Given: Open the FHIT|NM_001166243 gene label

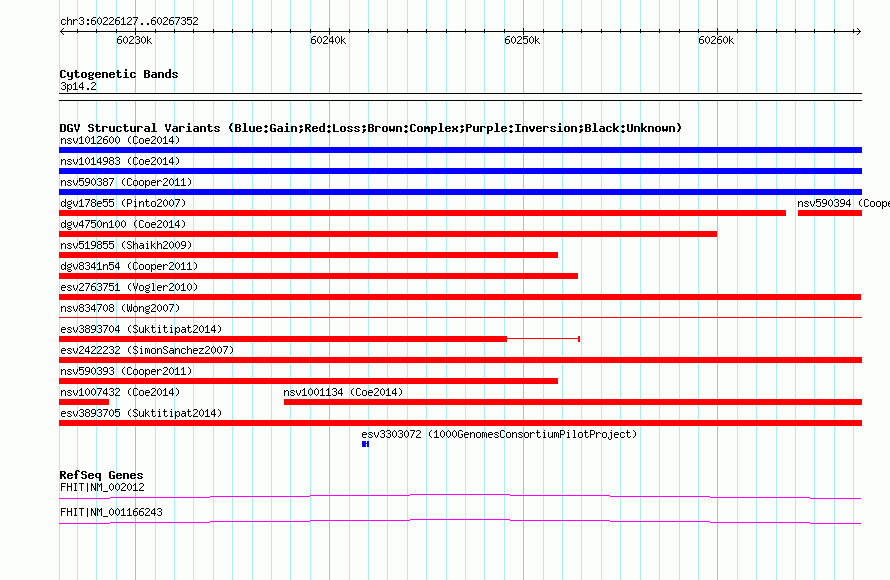Looking at the screenshot, I should [x=111, y=512].
